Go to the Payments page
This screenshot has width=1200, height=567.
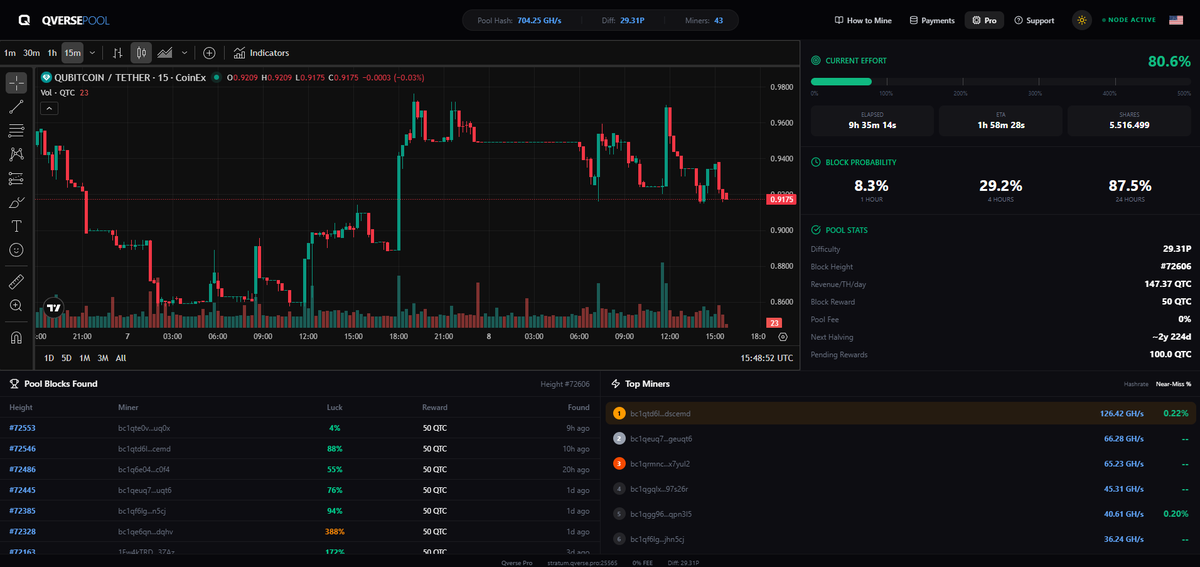pos(932,20)
